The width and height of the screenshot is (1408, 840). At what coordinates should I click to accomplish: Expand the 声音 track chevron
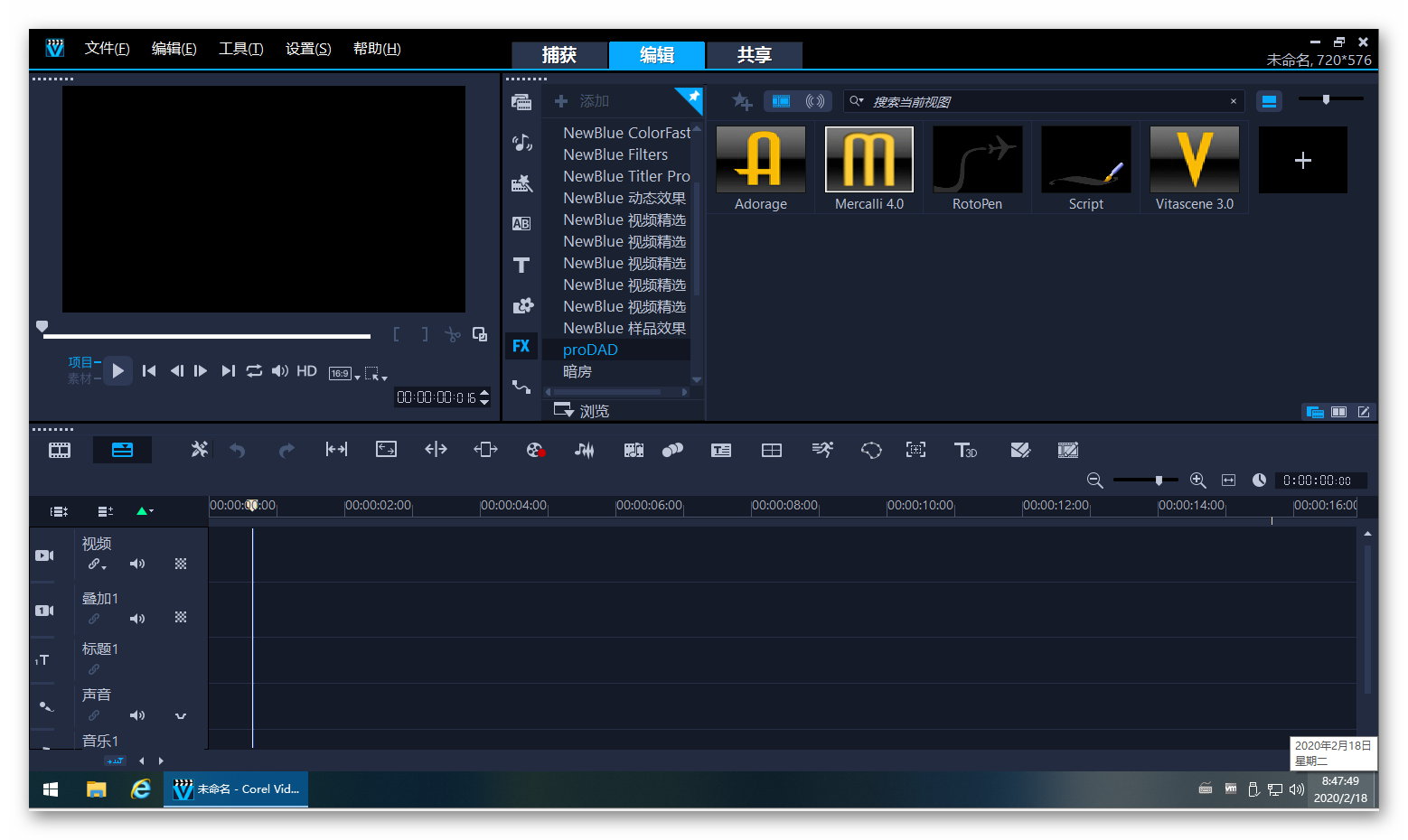(x=181, y=715)
